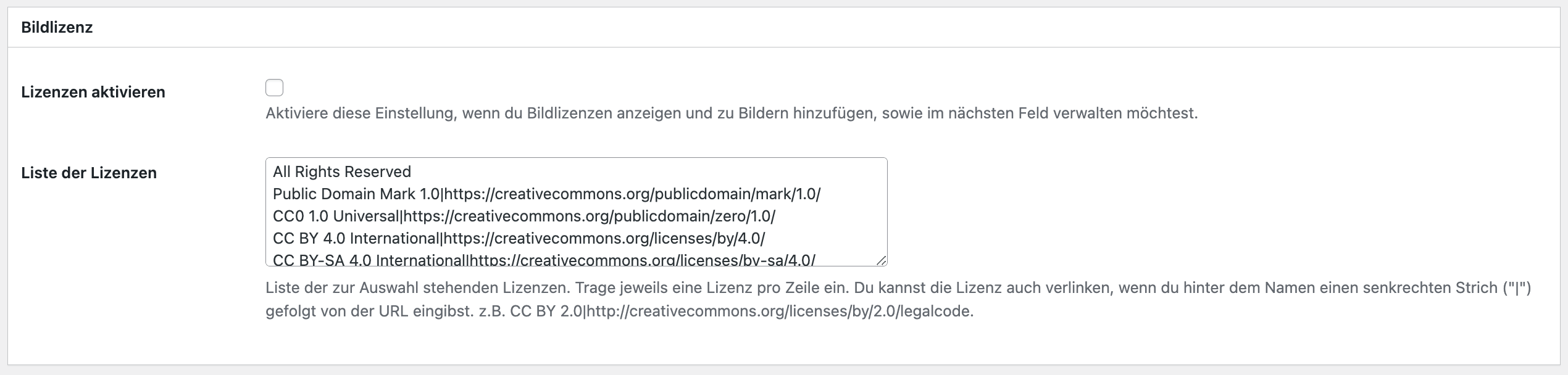
Task: Place cursor on All Rights Reserved line
Action: pyautogui.click(x=342, y=171)
